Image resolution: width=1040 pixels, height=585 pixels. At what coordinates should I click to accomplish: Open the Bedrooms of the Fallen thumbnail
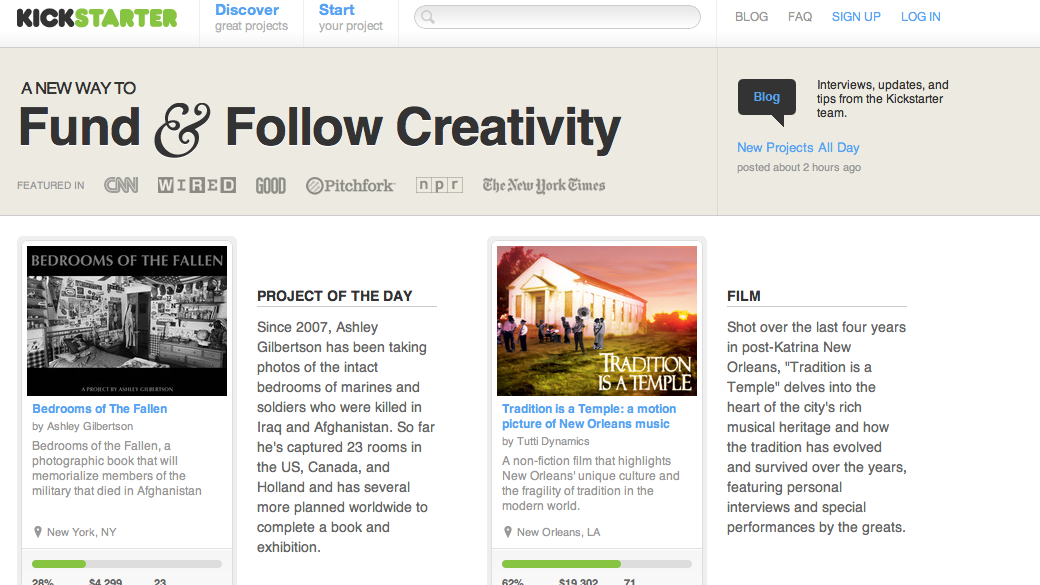127,321
